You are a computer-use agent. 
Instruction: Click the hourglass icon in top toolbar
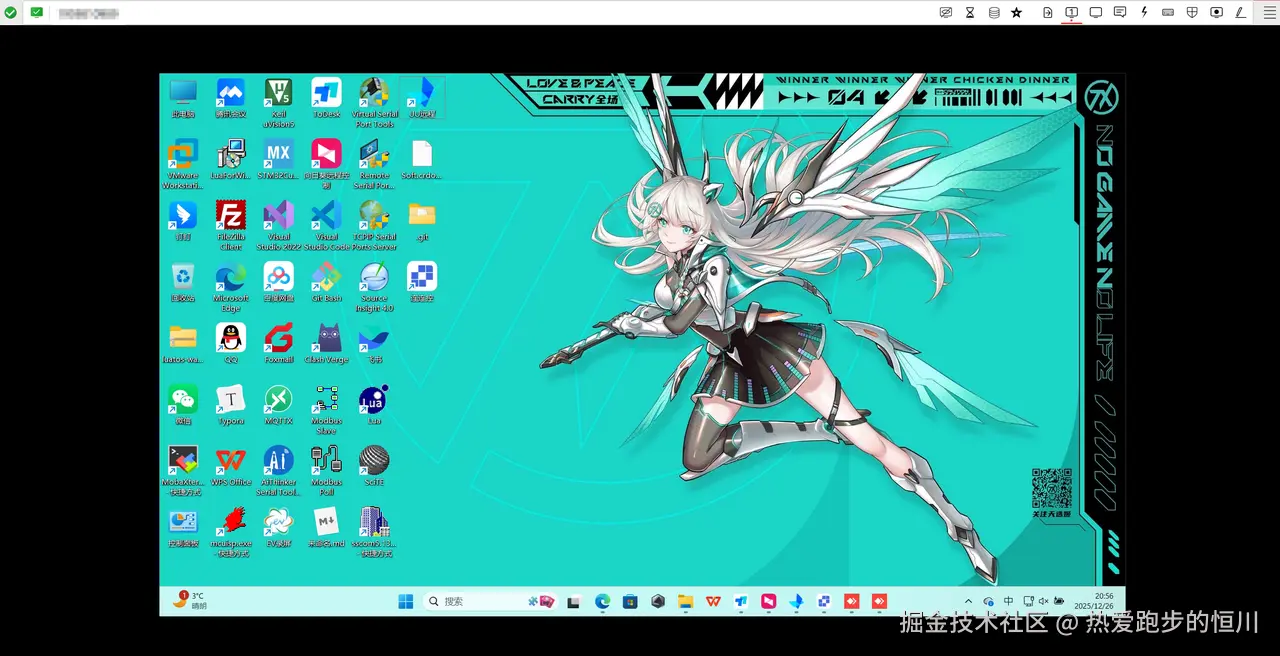tap(970, 12)
